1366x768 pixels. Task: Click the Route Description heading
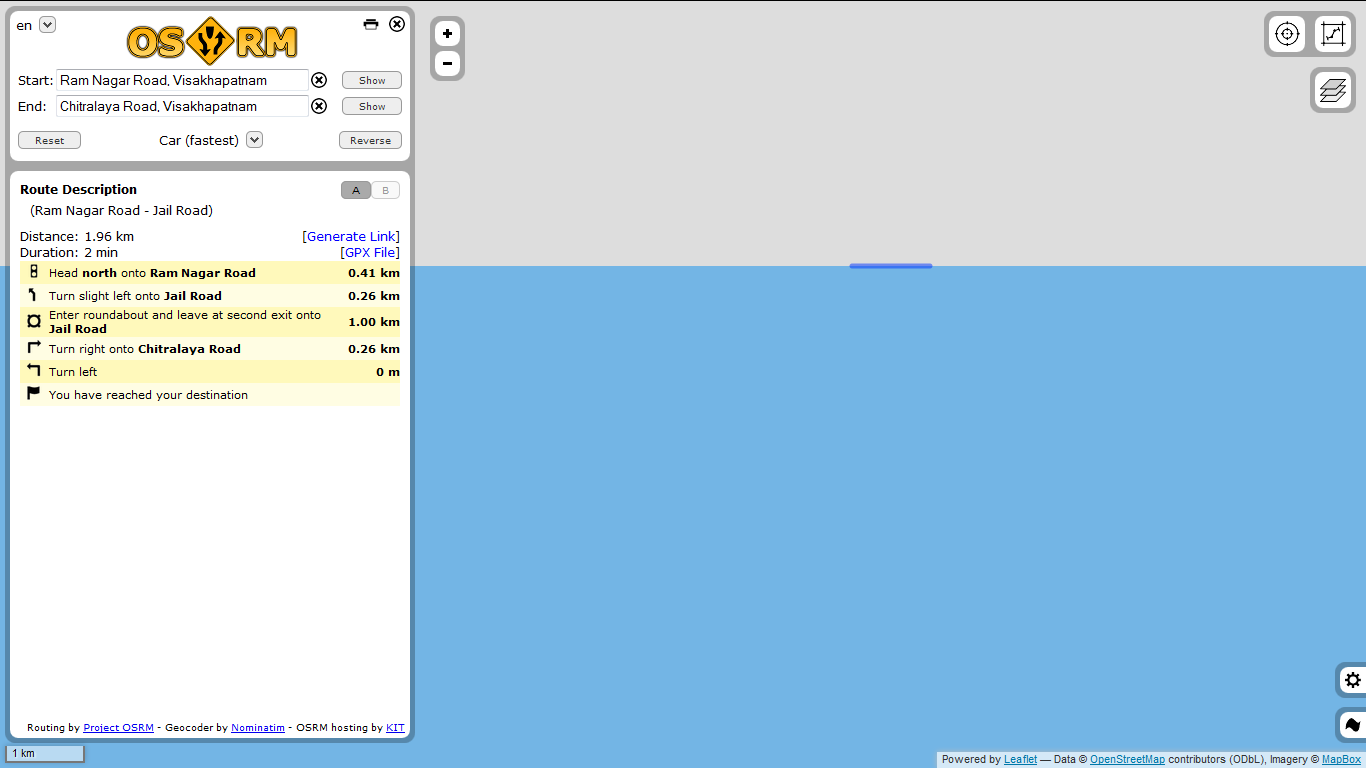tap(78, 189)
